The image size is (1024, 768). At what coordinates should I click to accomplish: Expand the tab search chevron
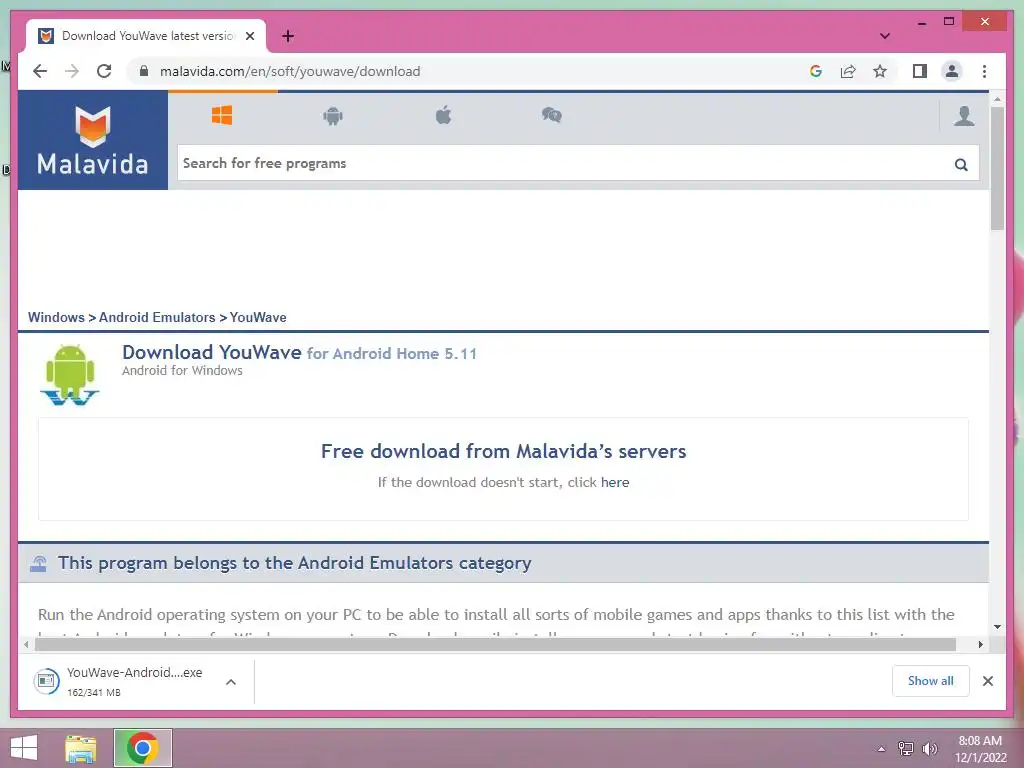(x=885, y=36)
